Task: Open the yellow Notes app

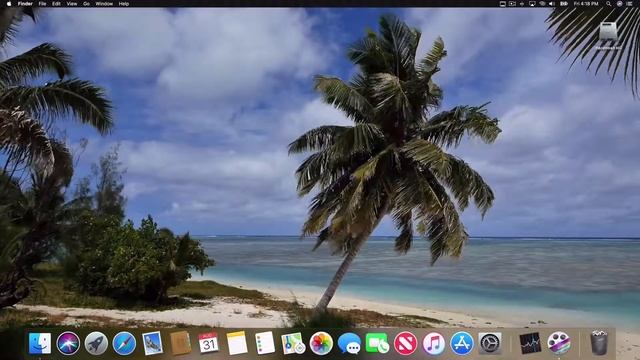Action: point(237,343)
